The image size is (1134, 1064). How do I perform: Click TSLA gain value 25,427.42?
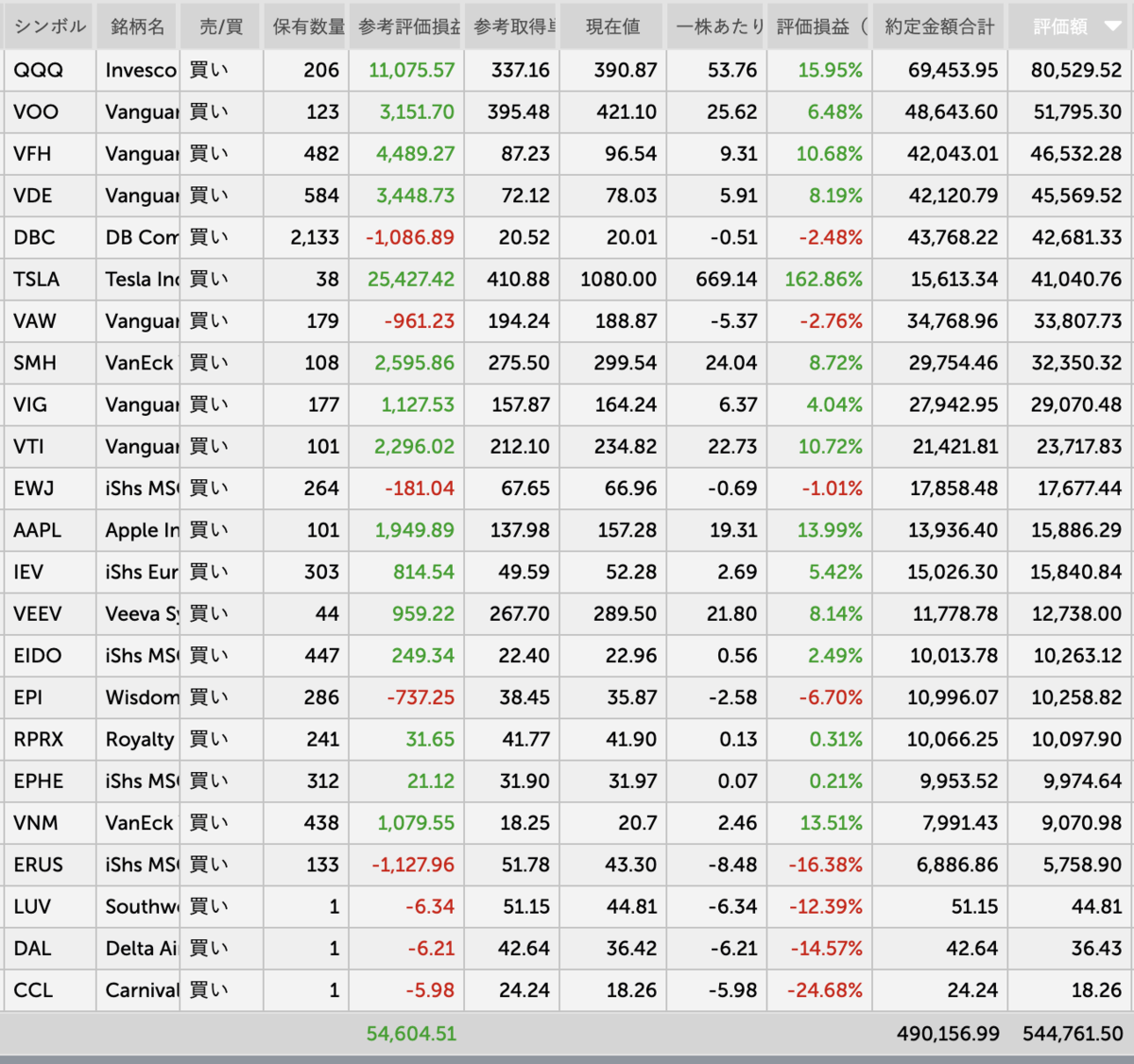click(x=411, y=280)
